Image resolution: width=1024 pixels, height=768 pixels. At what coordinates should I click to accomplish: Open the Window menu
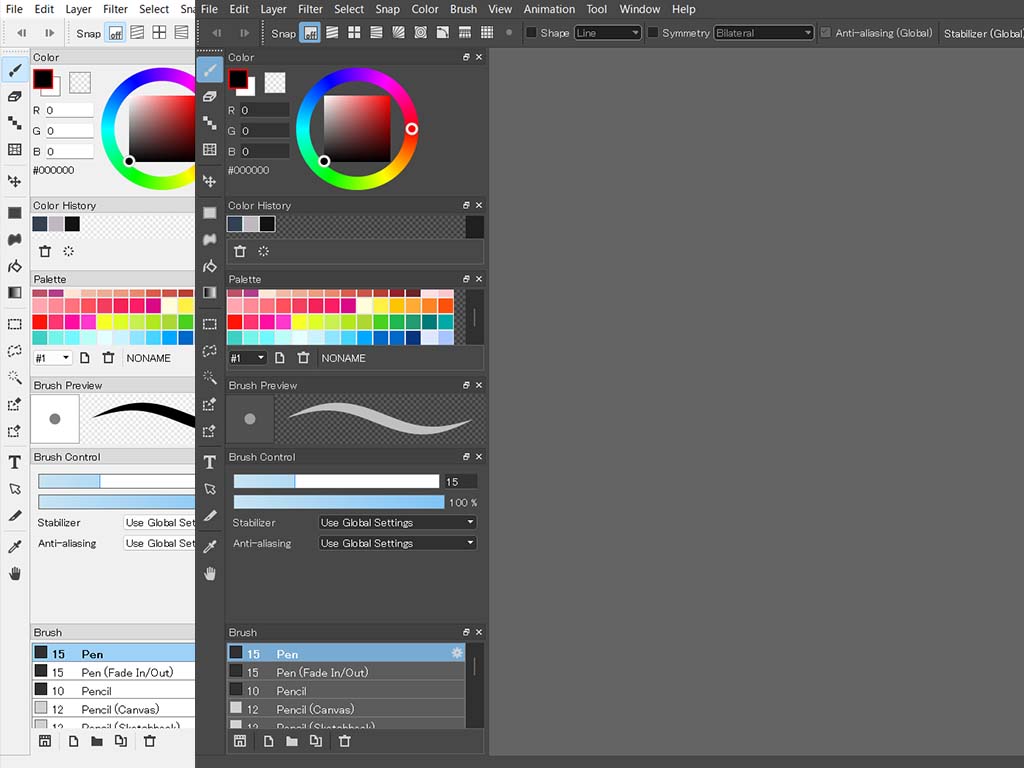[x=639, y=9]
